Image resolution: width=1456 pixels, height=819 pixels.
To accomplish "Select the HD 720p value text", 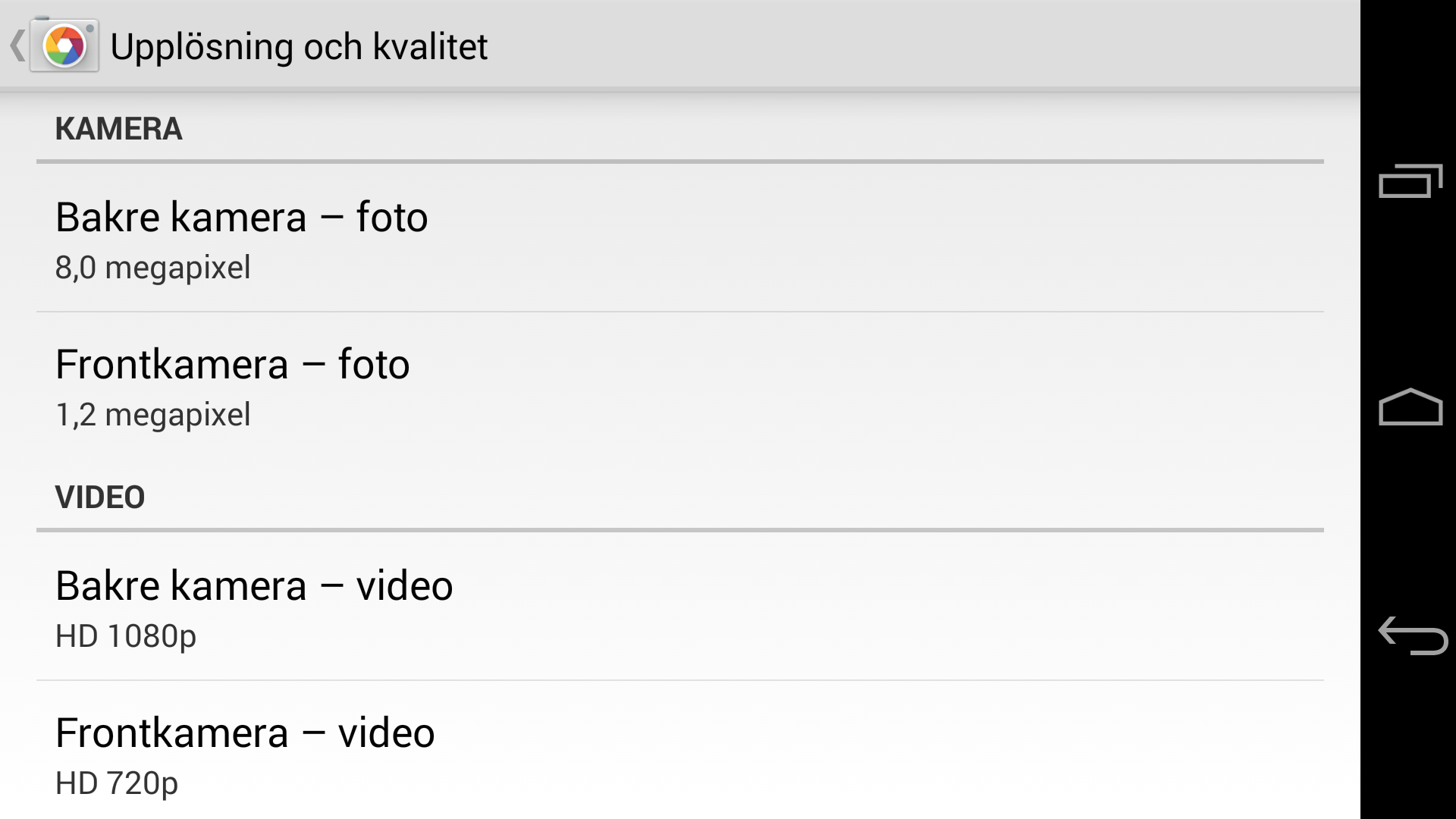I will click(117, 783).
